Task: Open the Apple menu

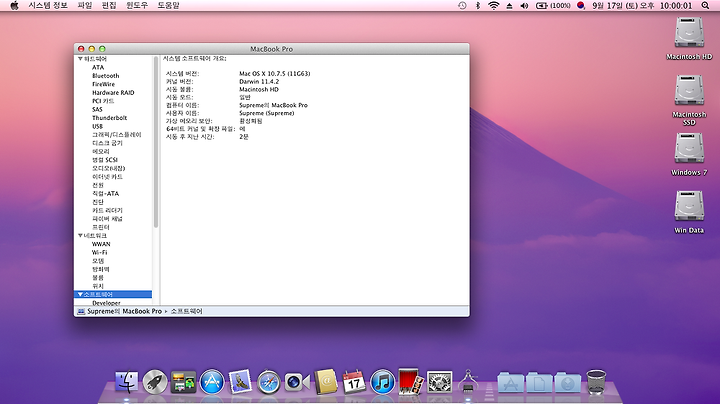Action: pyautogui.click(x=14, y=6)
